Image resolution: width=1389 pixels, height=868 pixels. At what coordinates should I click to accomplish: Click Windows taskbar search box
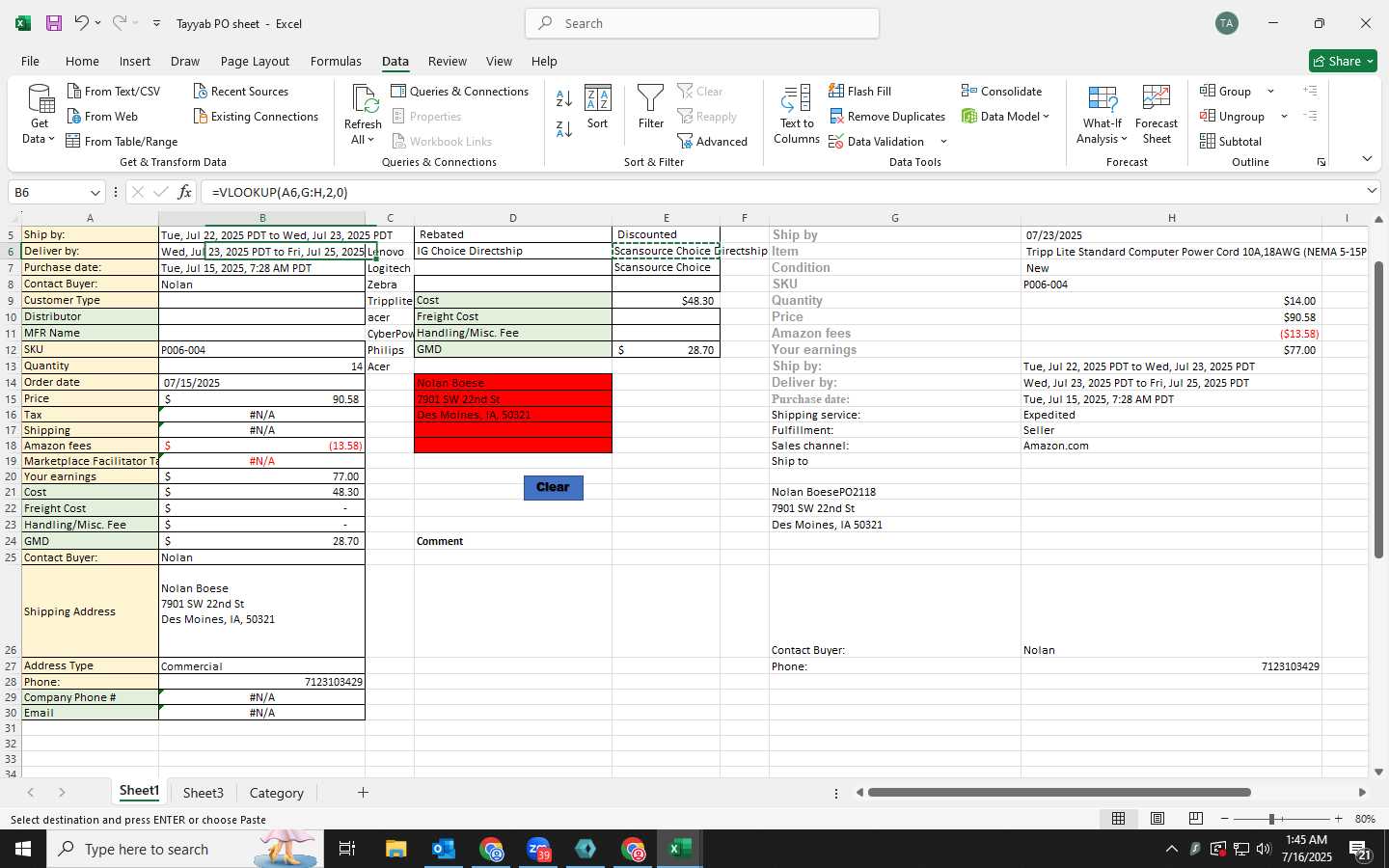(x=183, y=849)
